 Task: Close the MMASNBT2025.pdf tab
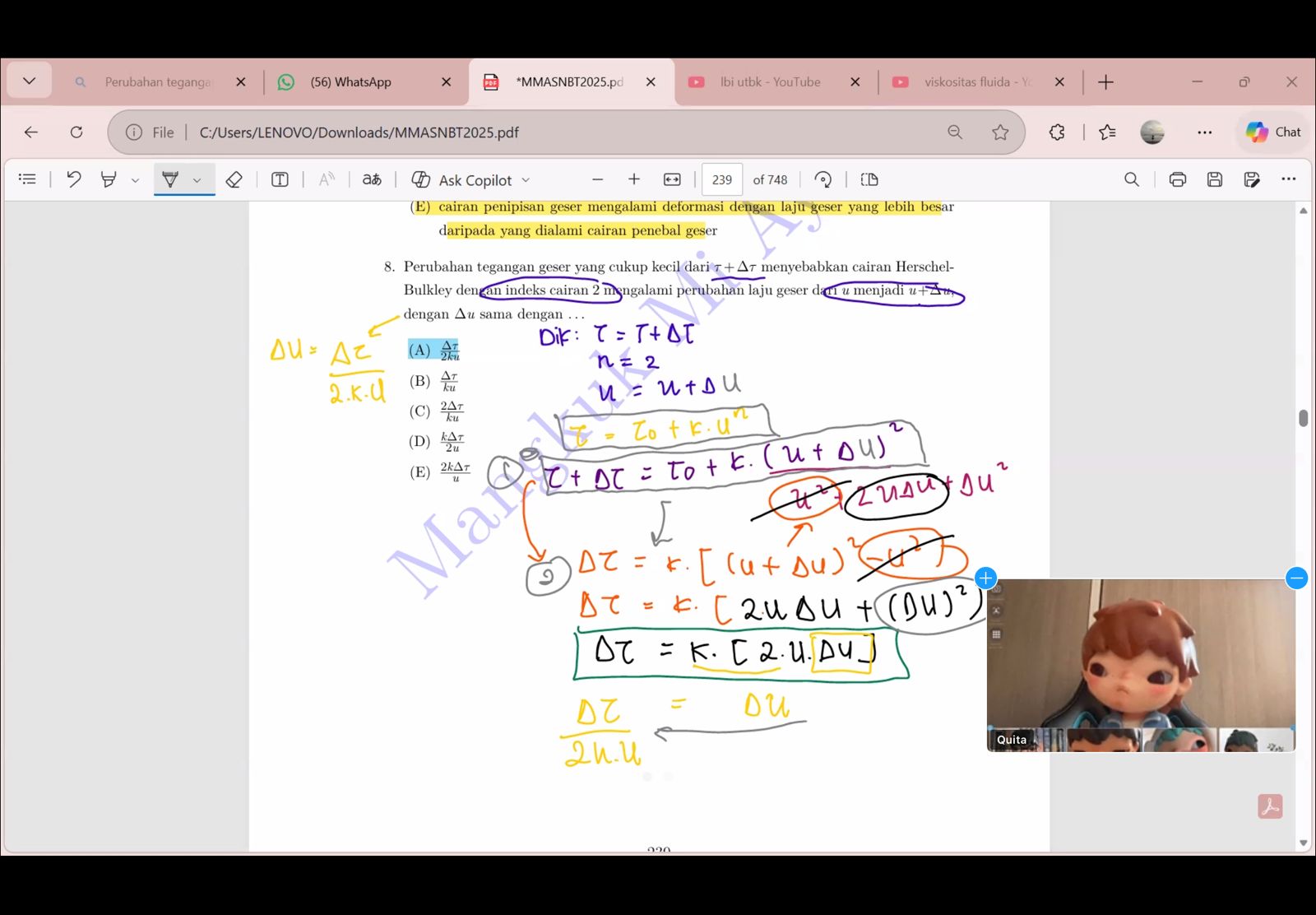click(x=651, y=82)
